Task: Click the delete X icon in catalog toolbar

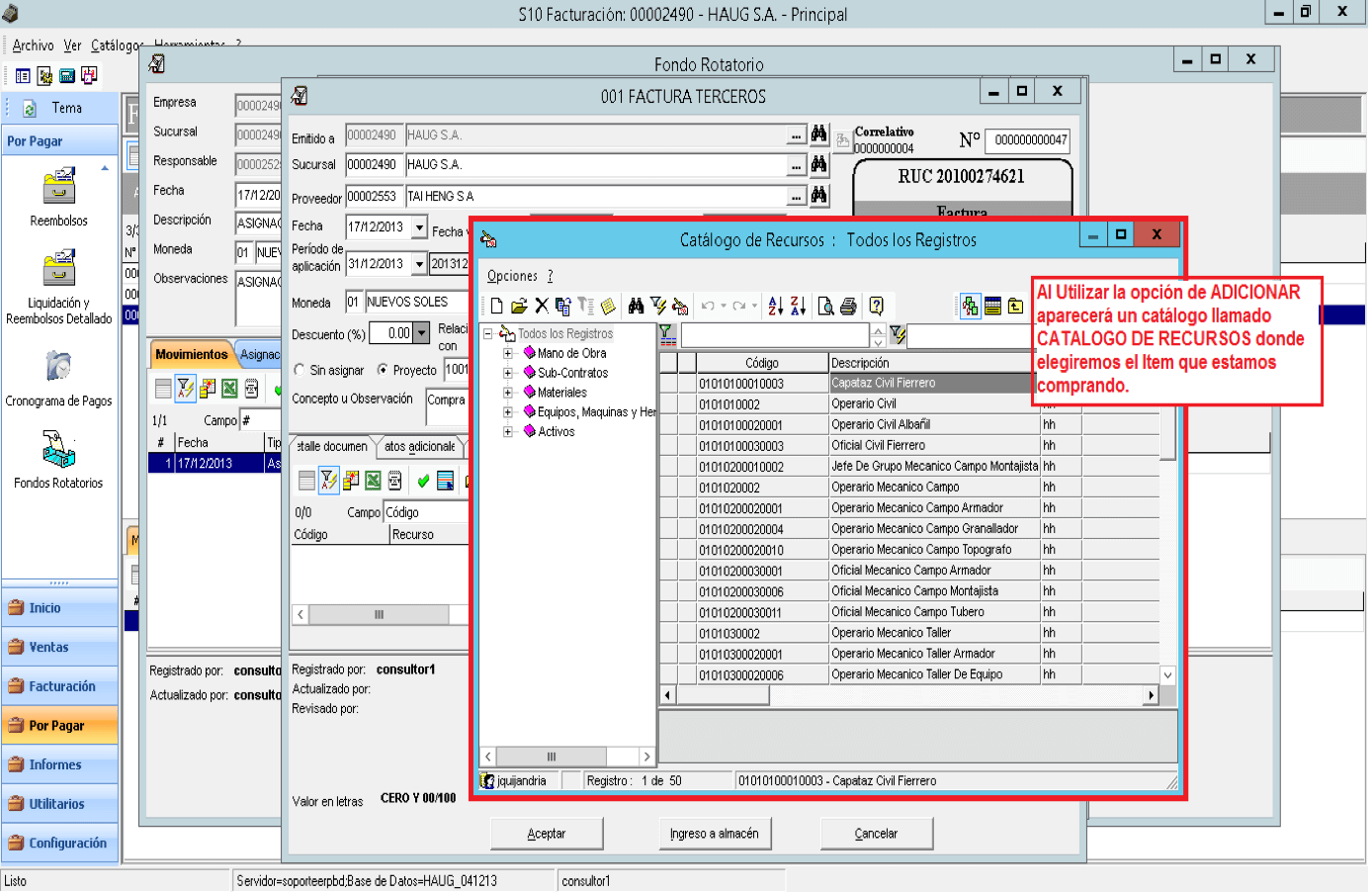Action: 541,307
